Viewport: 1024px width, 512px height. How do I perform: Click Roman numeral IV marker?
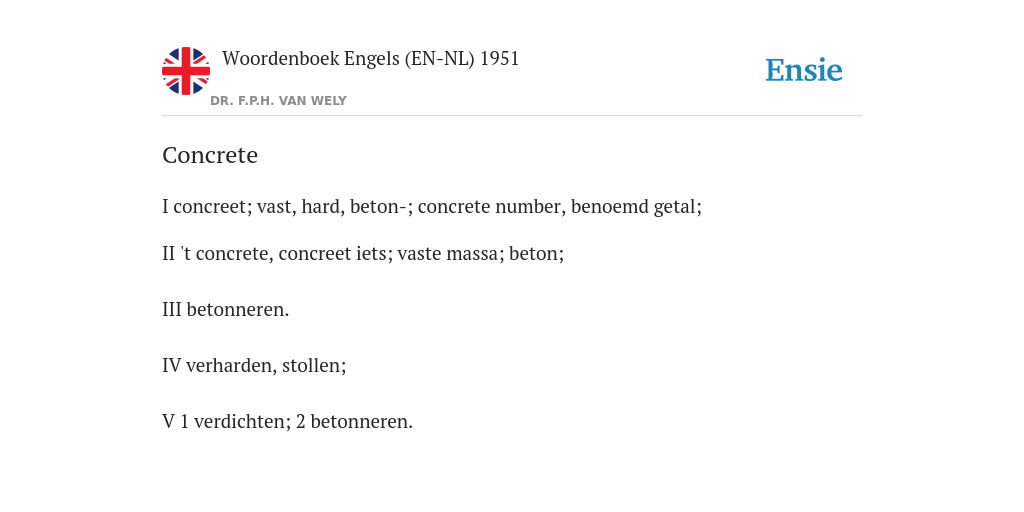[x=172, y=366]
